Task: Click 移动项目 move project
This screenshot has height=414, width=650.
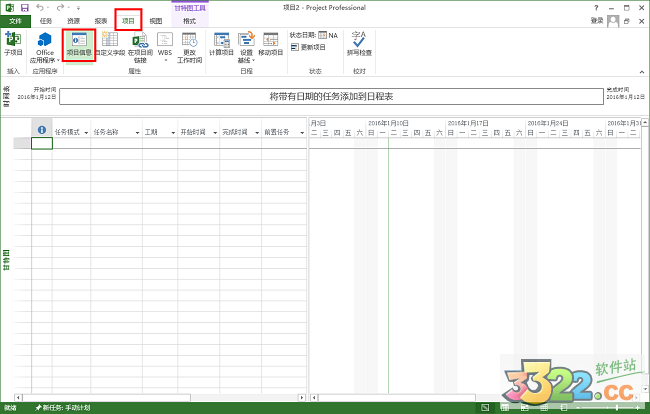Action: click(x=270, y=44)
